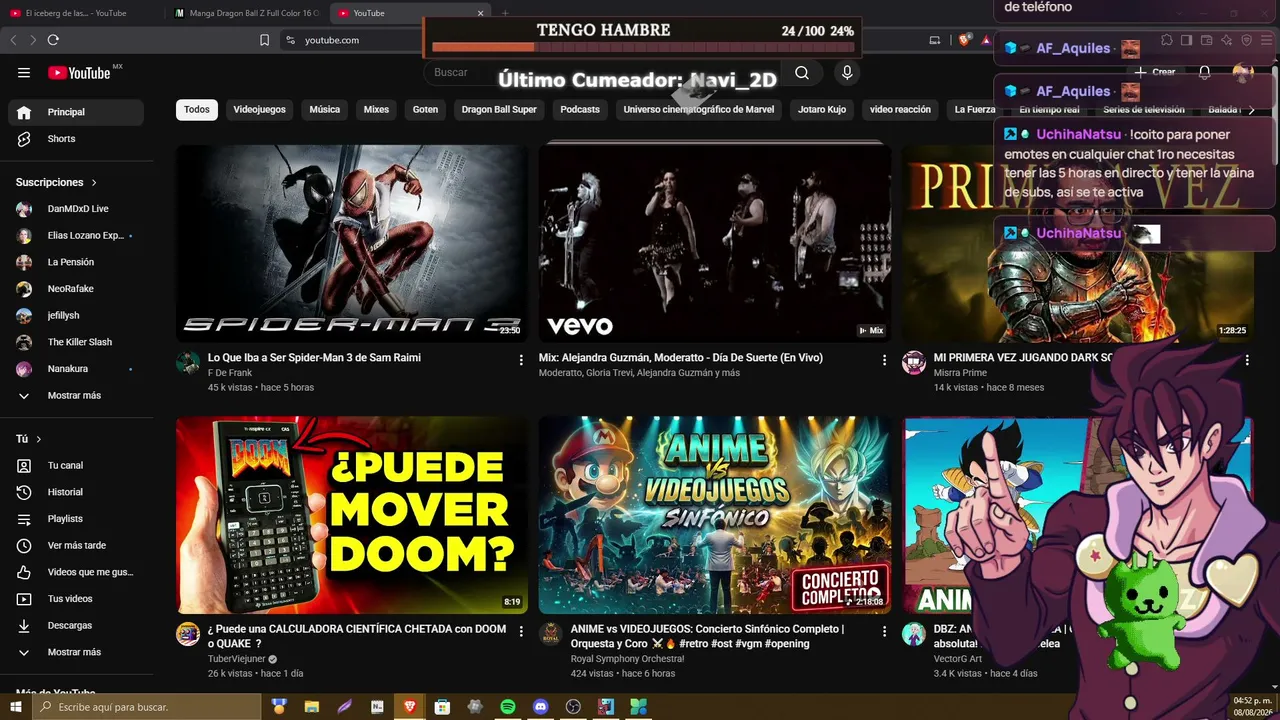
Task: Open site settings icon beside youtube.com
Action: point(290,40)
